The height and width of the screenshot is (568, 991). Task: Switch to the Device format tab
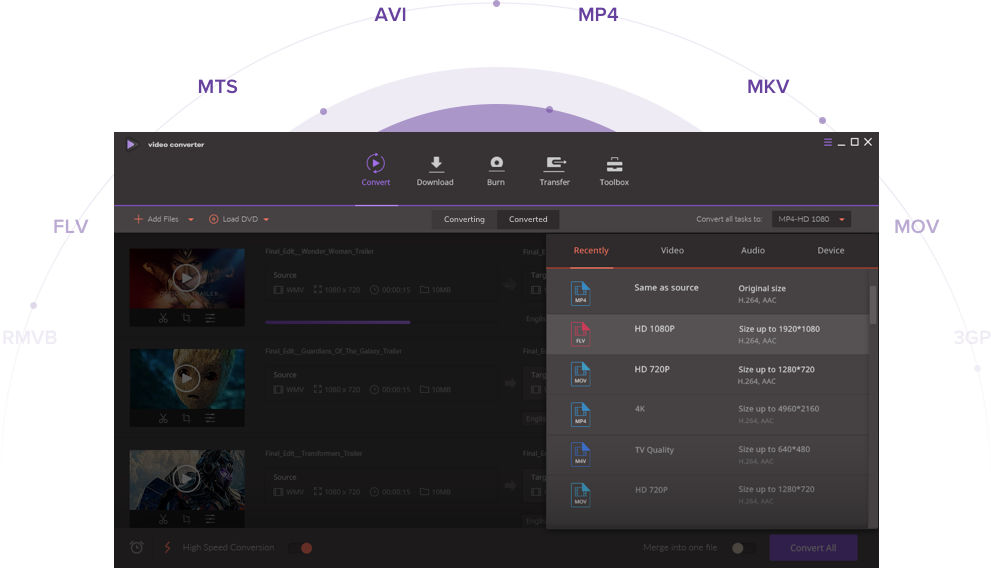[x=830, y=251]
